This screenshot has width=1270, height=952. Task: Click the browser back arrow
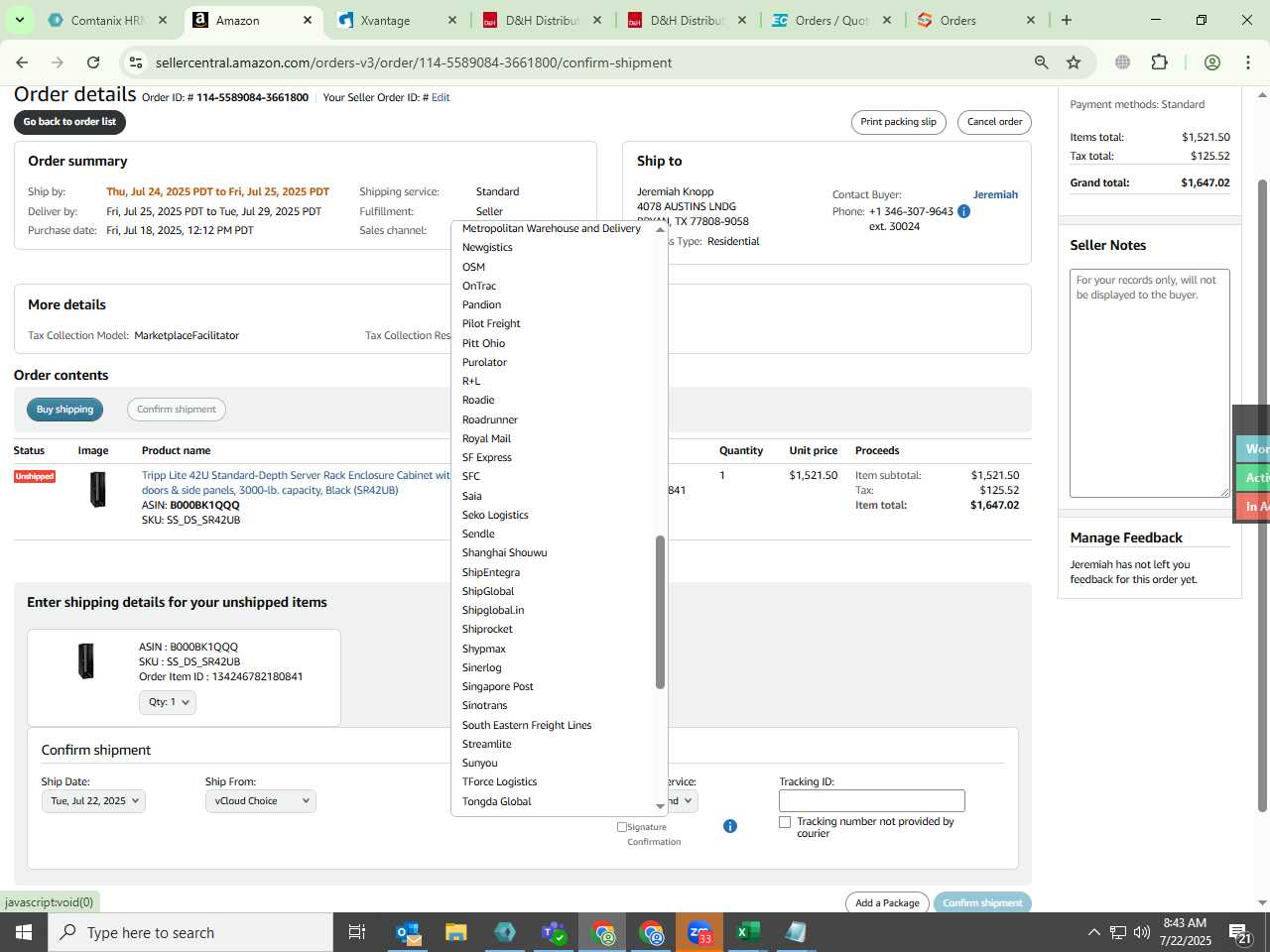coord(22,62)
